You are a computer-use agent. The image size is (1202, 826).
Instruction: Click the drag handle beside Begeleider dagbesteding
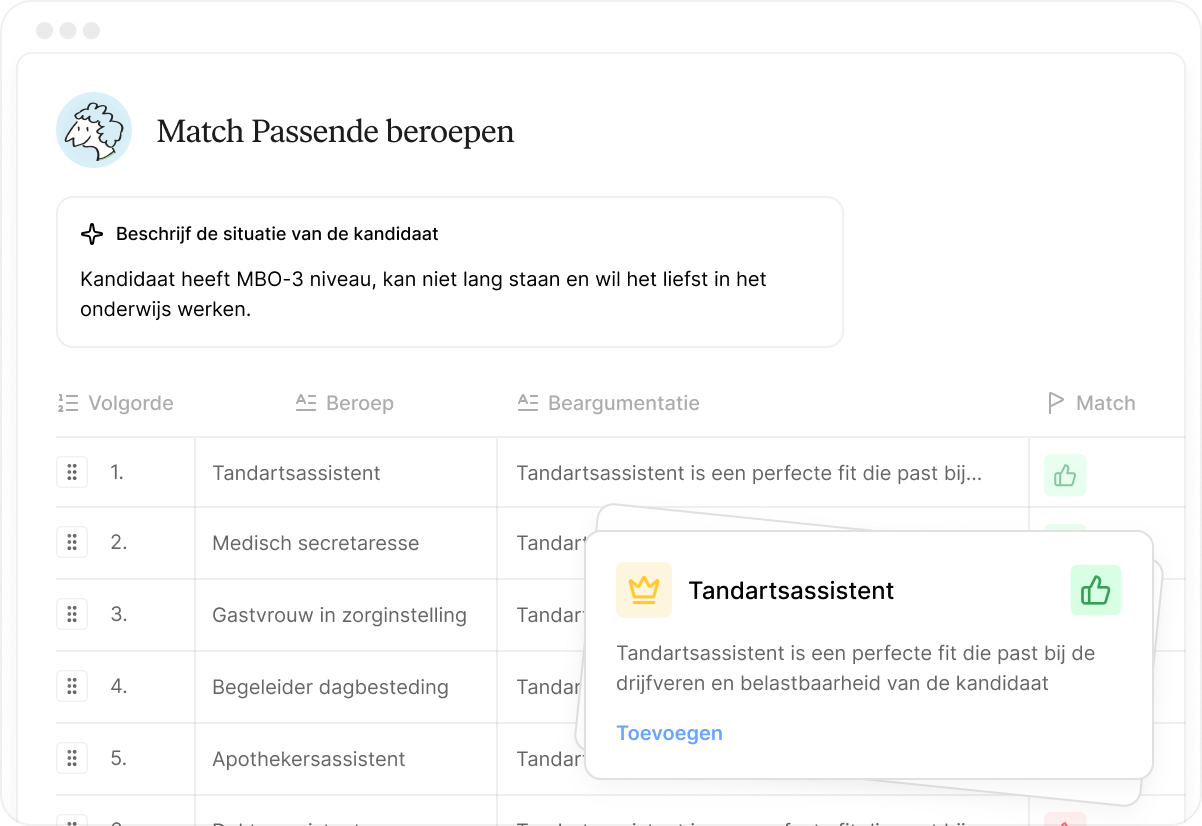[x=72, y=687]
